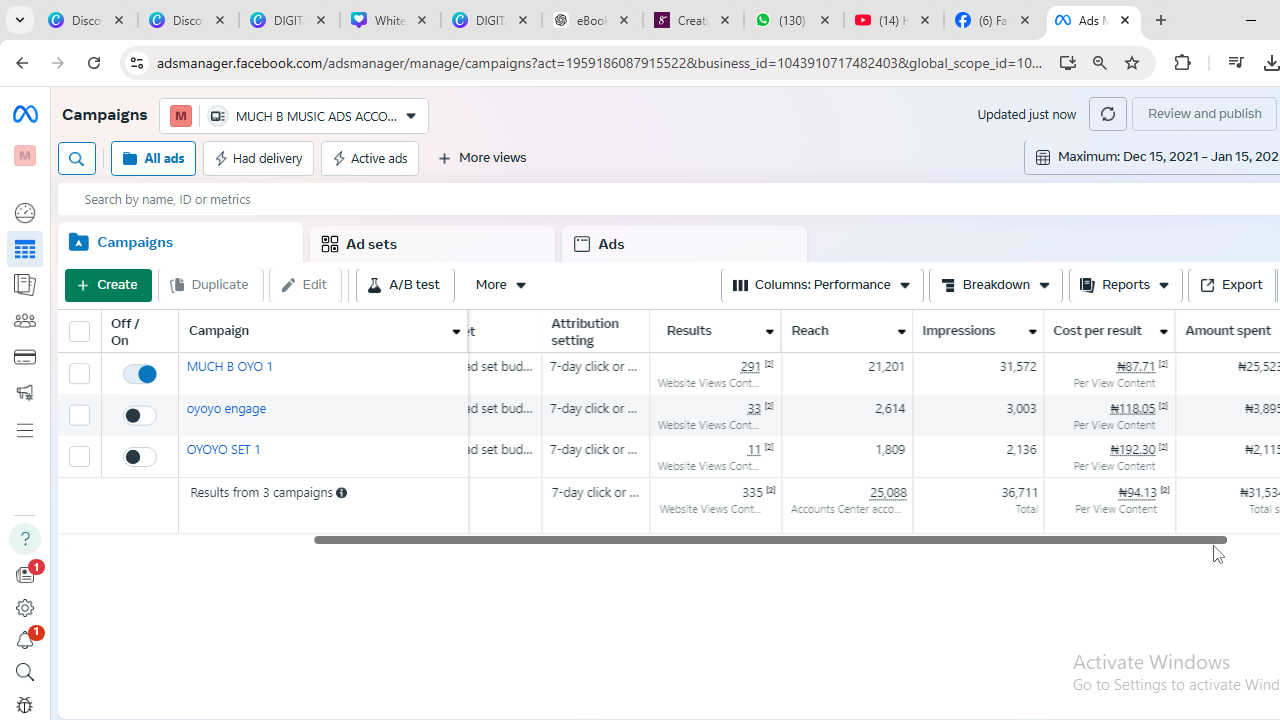Open the All tools hamburger menu icon
The height and width of the screenshot is (720, 1280).
25,431
